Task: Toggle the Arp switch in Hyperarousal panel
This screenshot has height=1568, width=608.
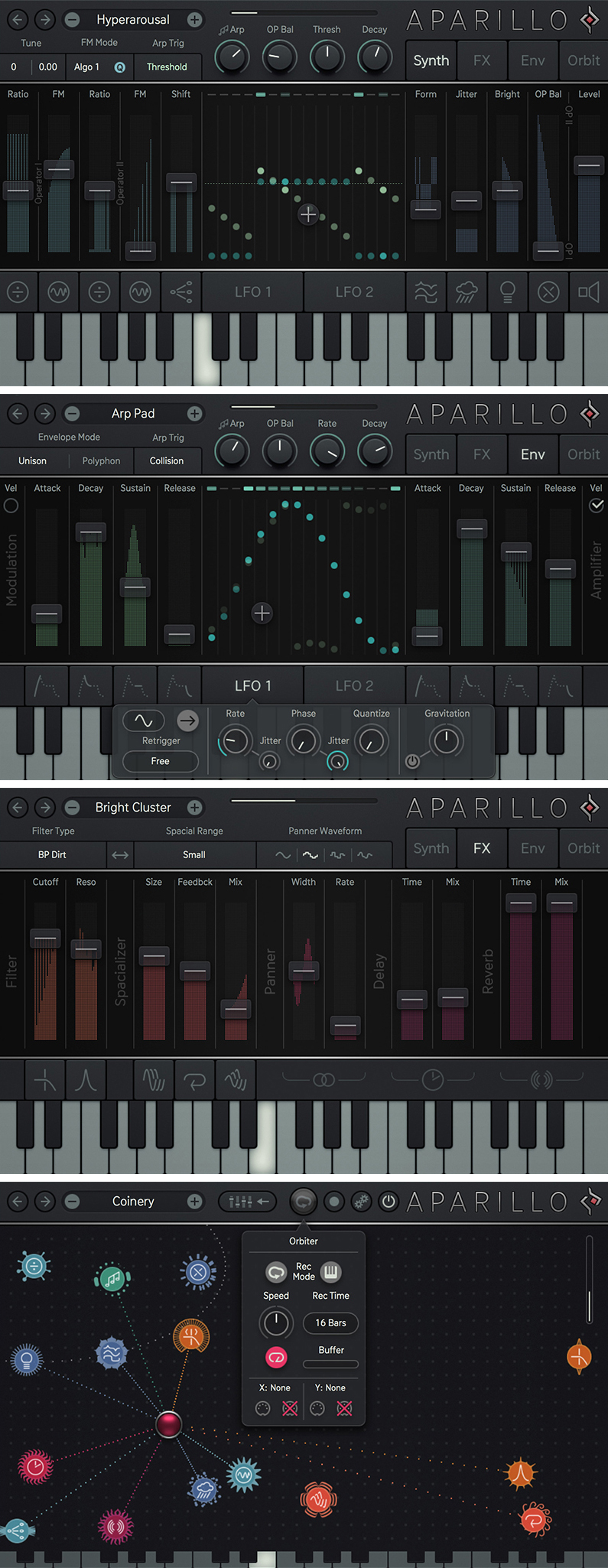Action: point(232,29)
